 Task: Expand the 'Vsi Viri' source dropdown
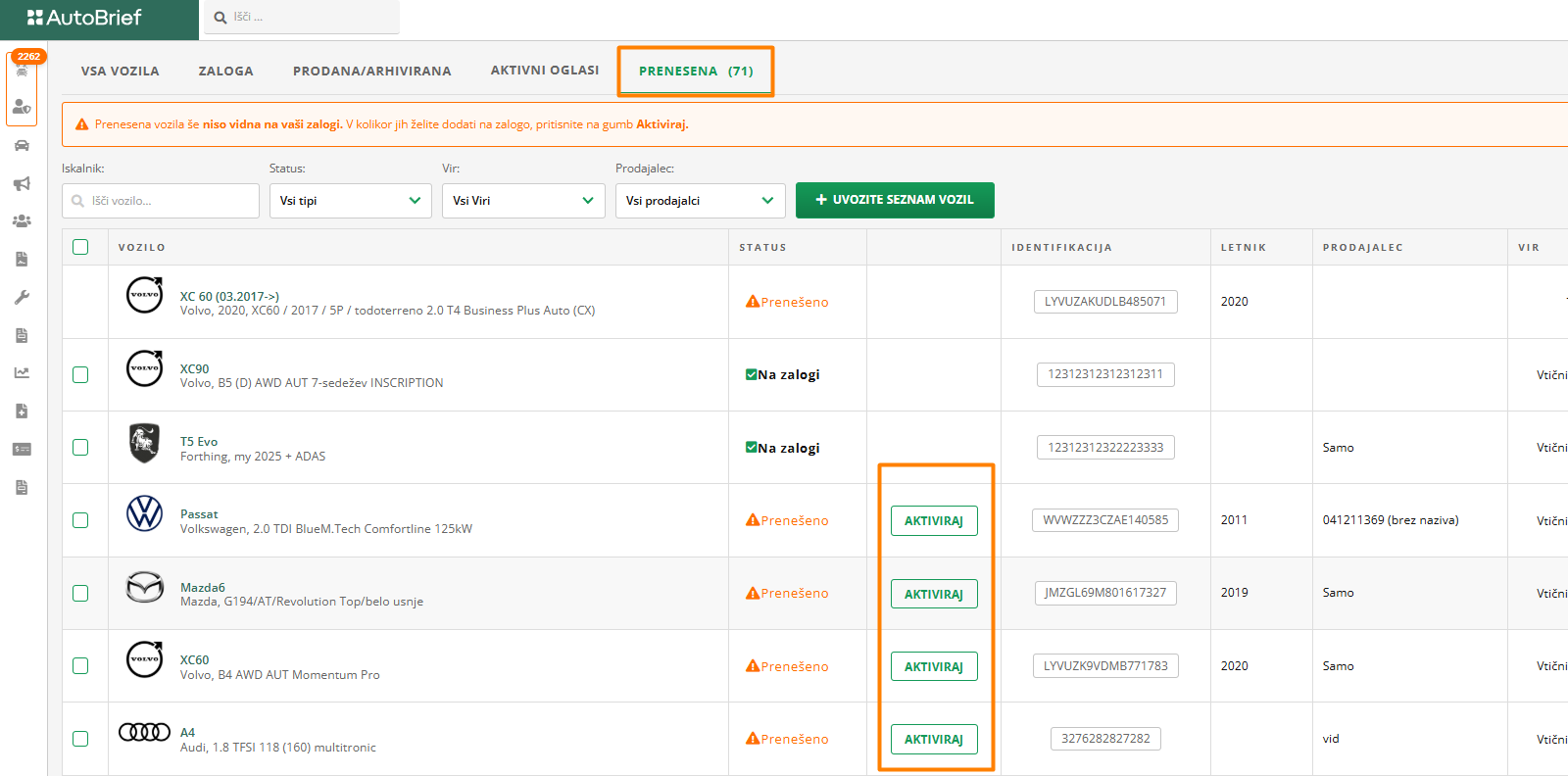522,201
